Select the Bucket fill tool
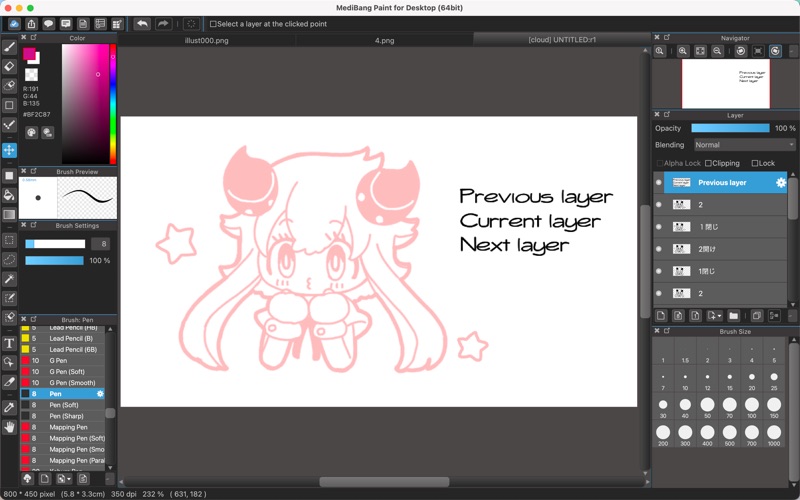This screenshot has height=500, width=800. [x=9, y=195]
